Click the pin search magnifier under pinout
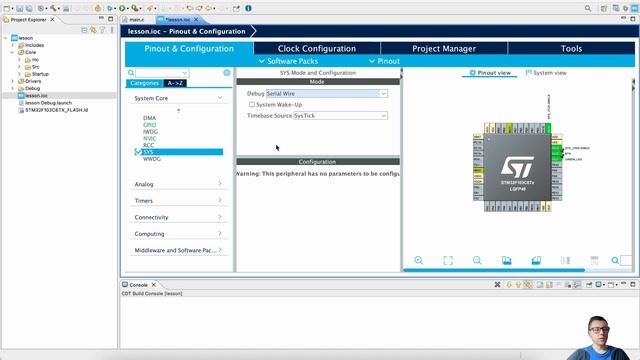 (x=615, y=260)
